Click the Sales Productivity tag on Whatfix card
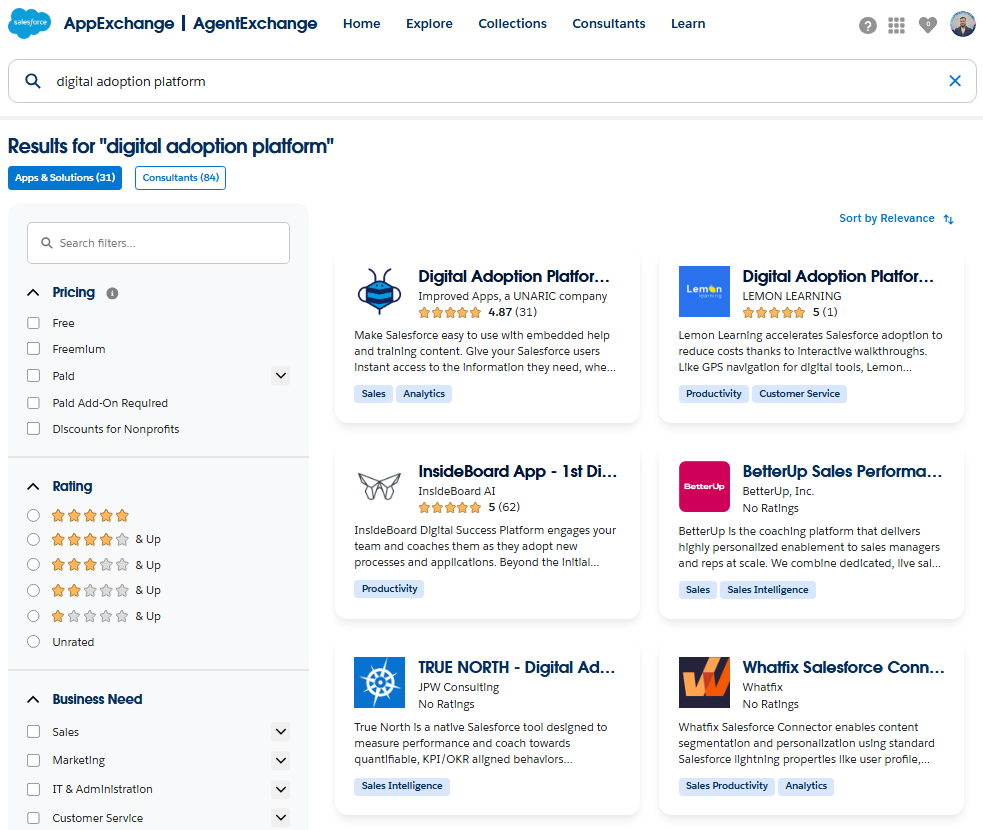The image size is (983, 830). point(727,786)
